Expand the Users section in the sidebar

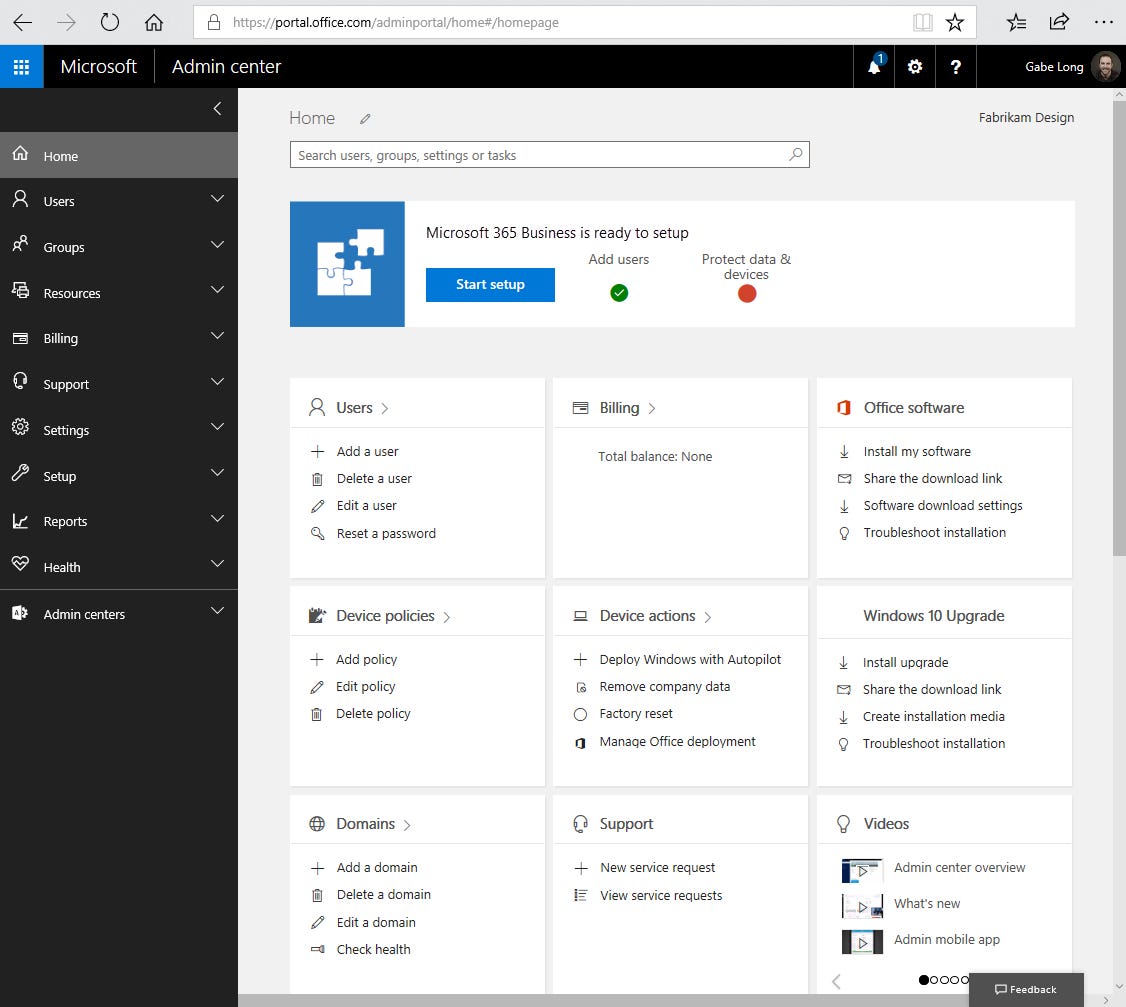tap(217, 199)
